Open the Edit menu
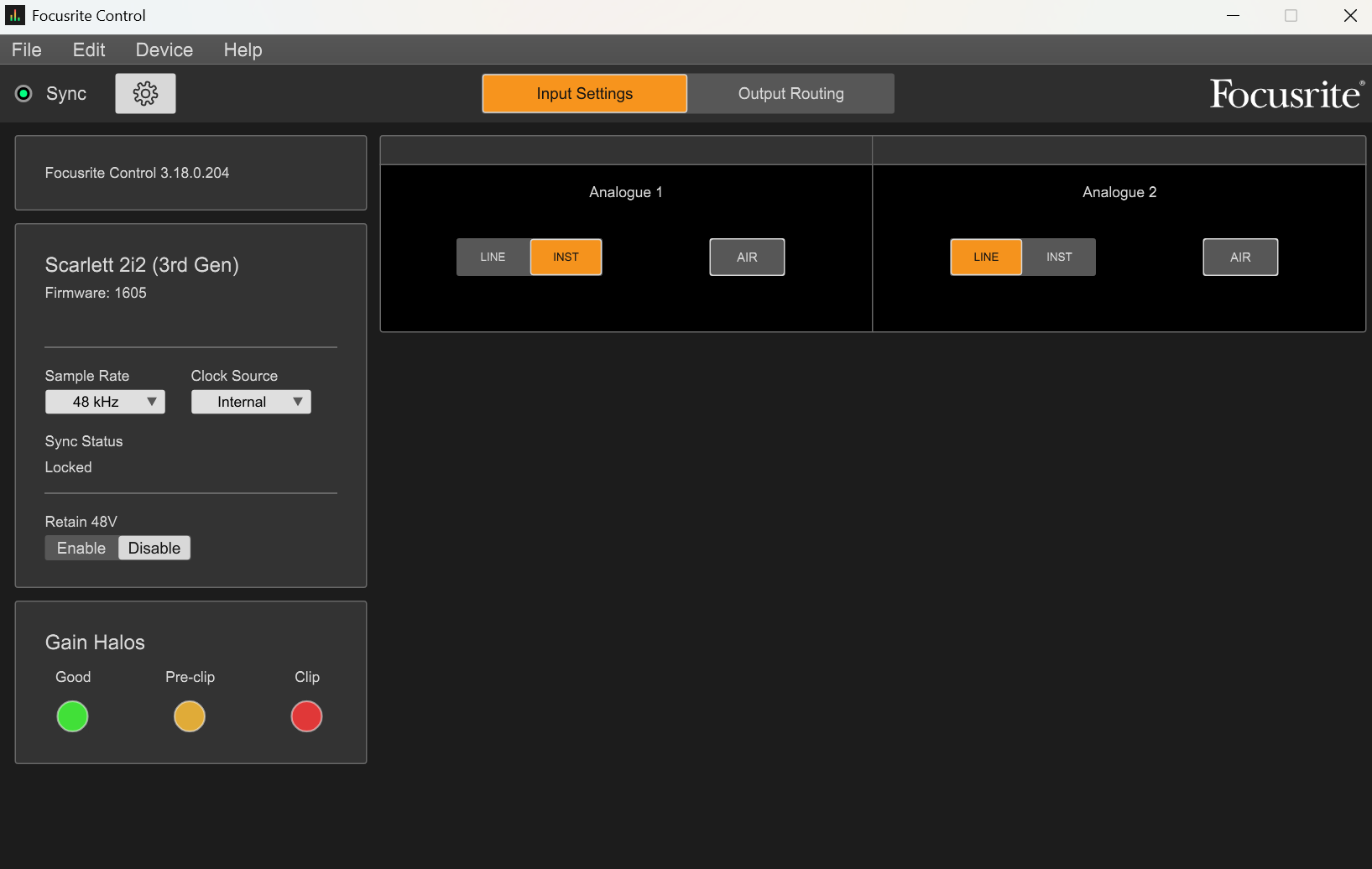 coord(89,49)
